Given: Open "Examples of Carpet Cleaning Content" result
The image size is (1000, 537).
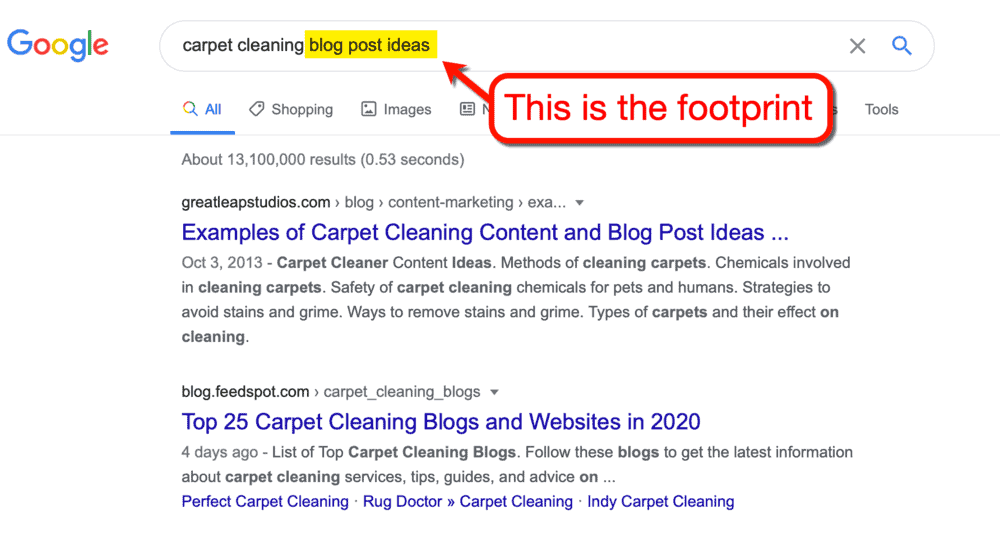Looking at the screenshot, I should pos(485,233).
